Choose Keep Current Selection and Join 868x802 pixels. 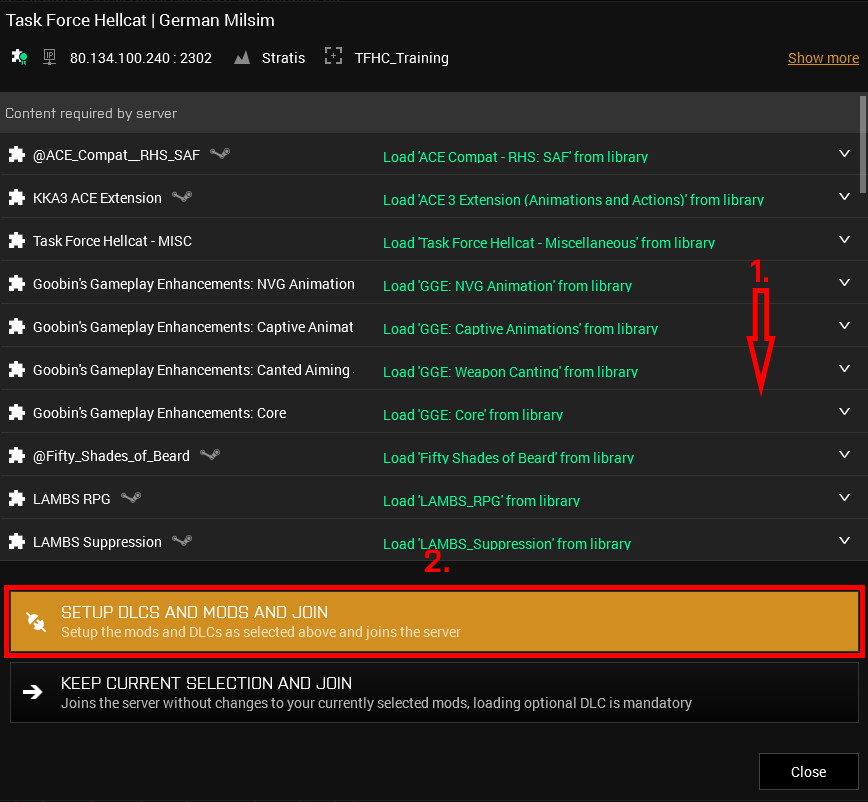tap(435, 692)
